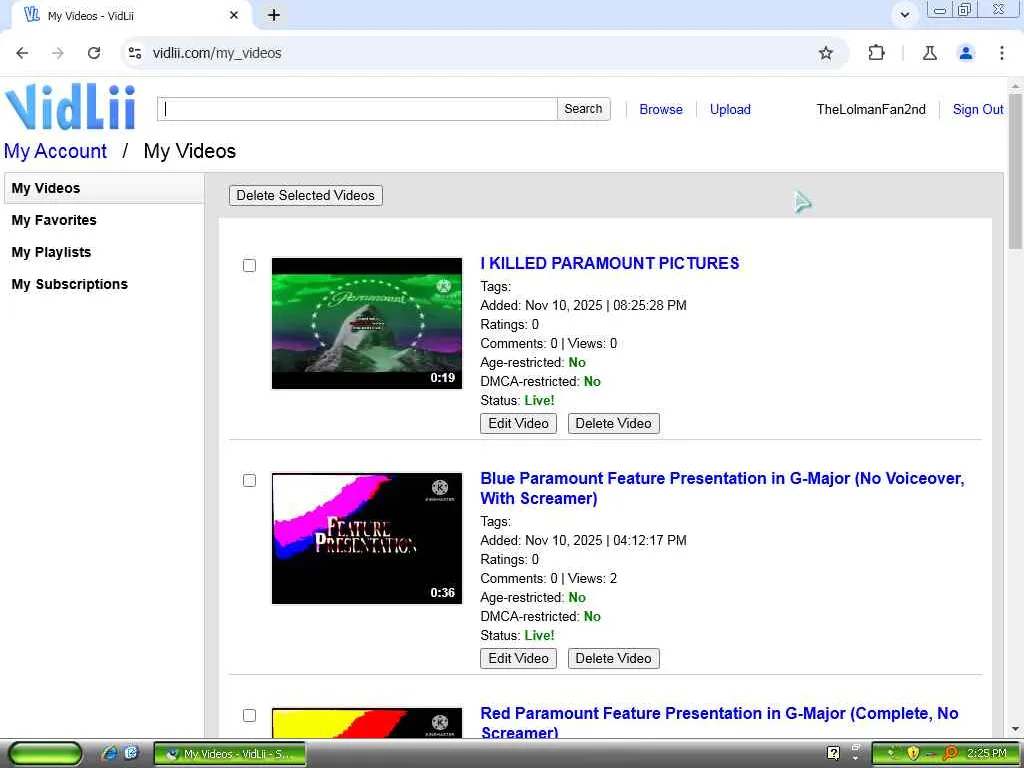
Task: Click Delete Selected Videos button
Action: tap(306, 195)
